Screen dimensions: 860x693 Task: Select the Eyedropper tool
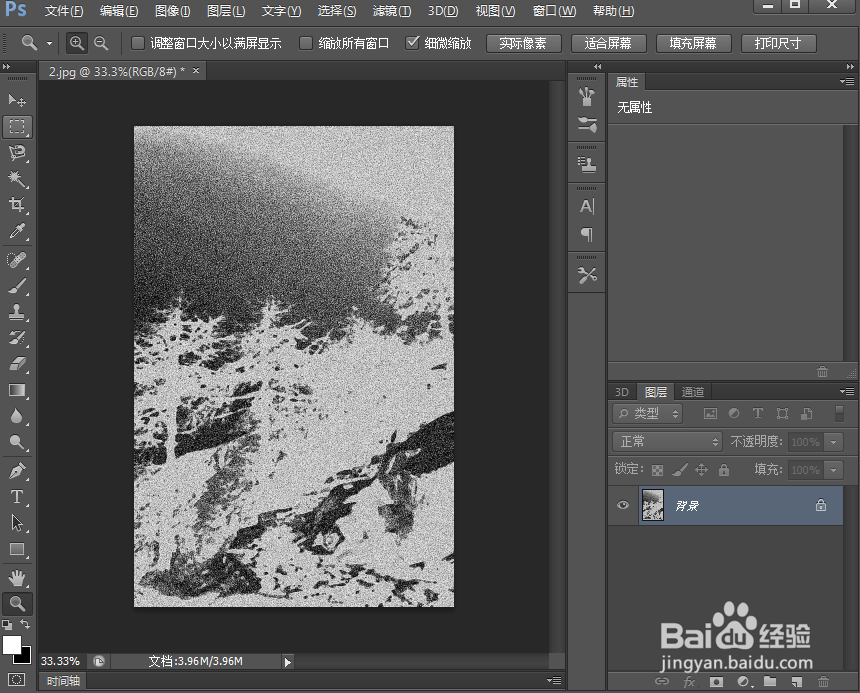coord(17,231)
